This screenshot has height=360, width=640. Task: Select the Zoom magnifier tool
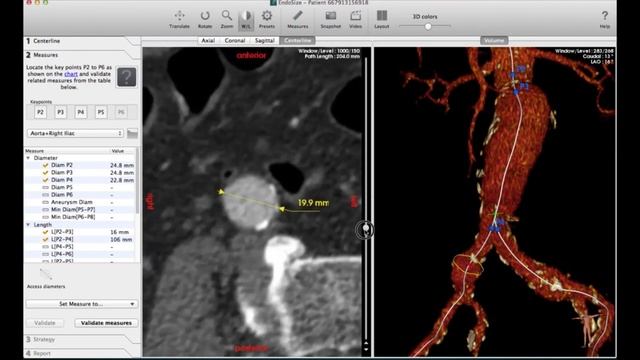click(x=227, y=19)
